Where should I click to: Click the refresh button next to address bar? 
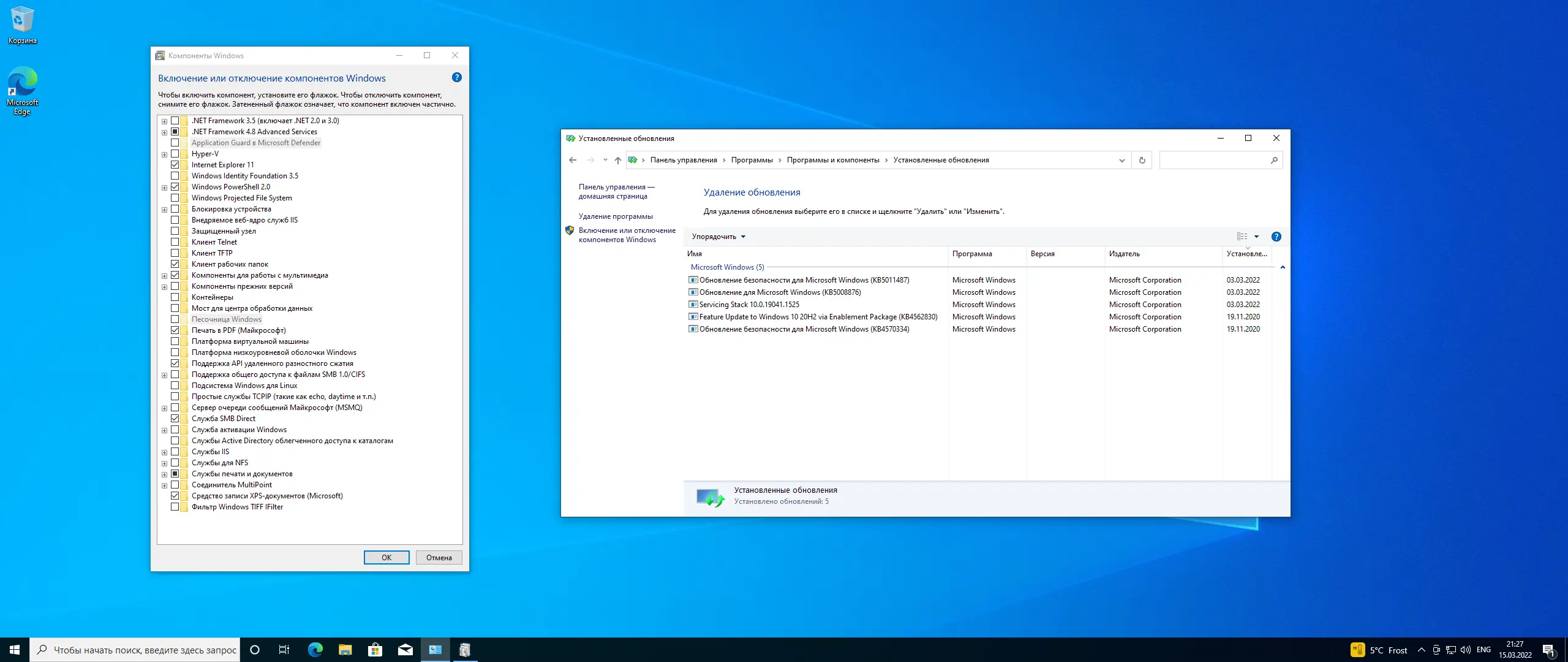pyautogui.click(x=1142, y=160)
